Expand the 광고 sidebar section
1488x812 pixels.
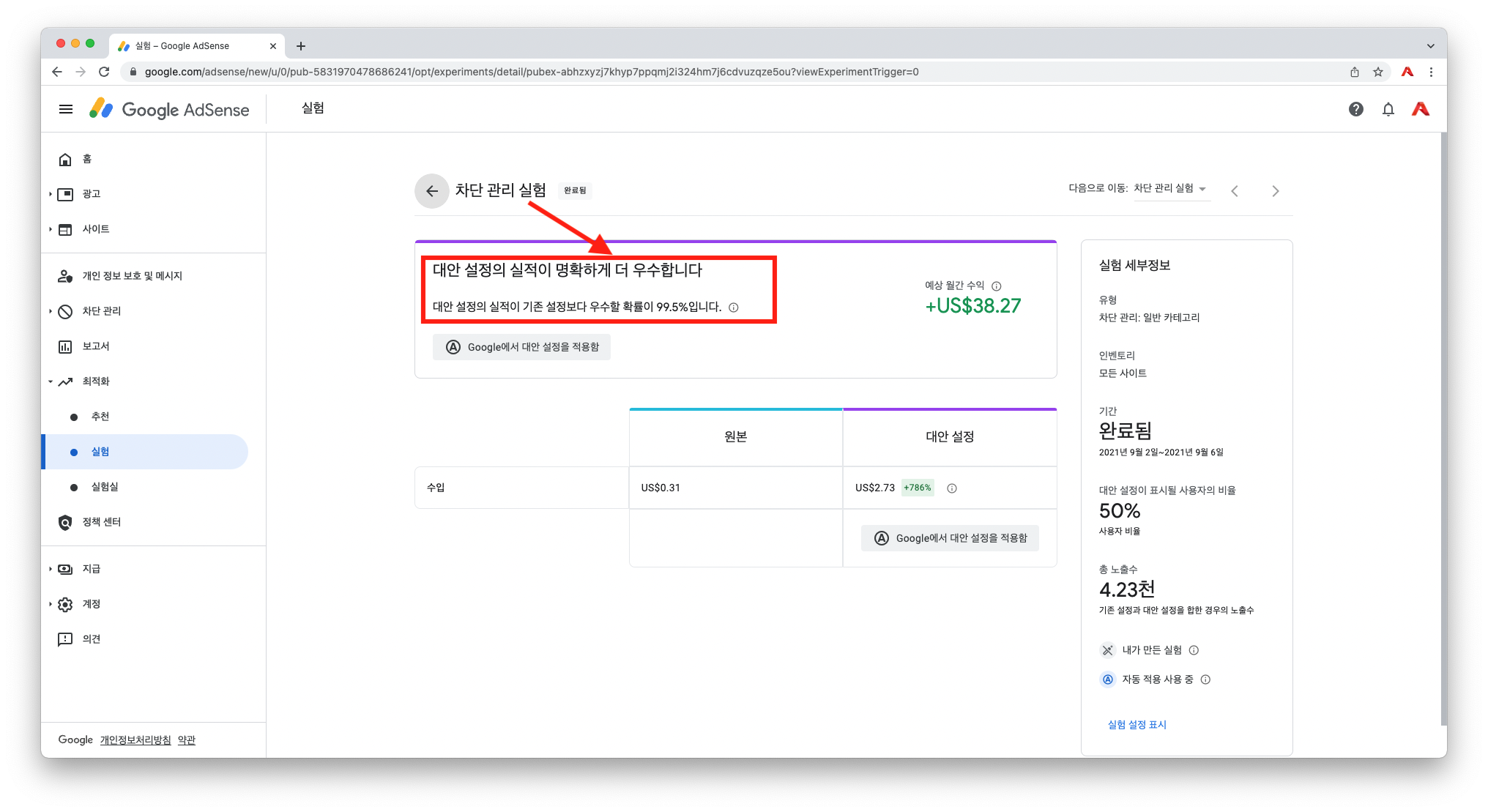[51, 194]
